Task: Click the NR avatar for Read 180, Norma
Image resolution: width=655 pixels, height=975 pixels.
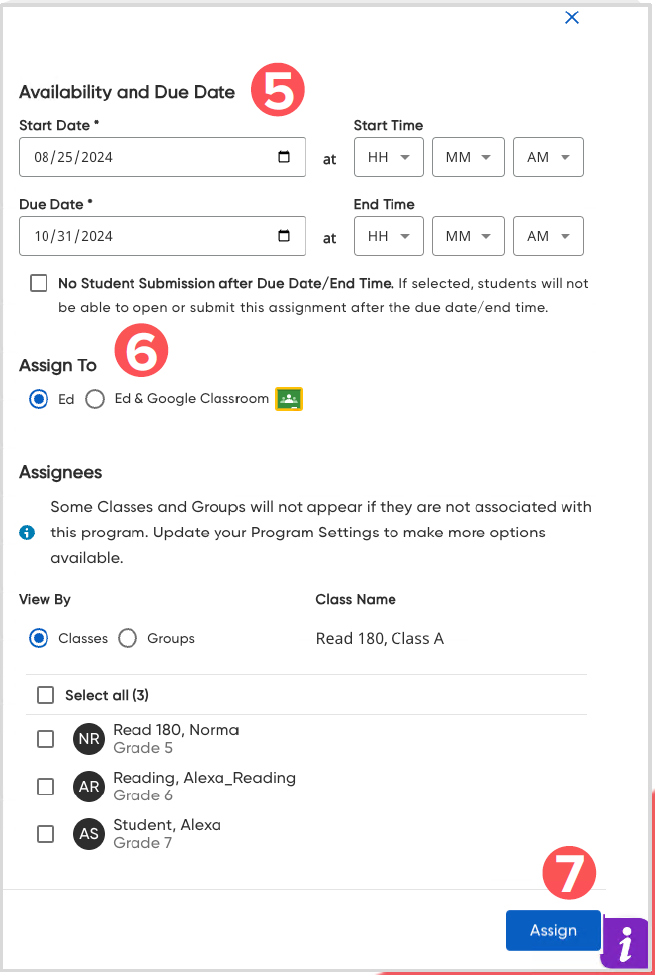Action: tap(89, 738)
